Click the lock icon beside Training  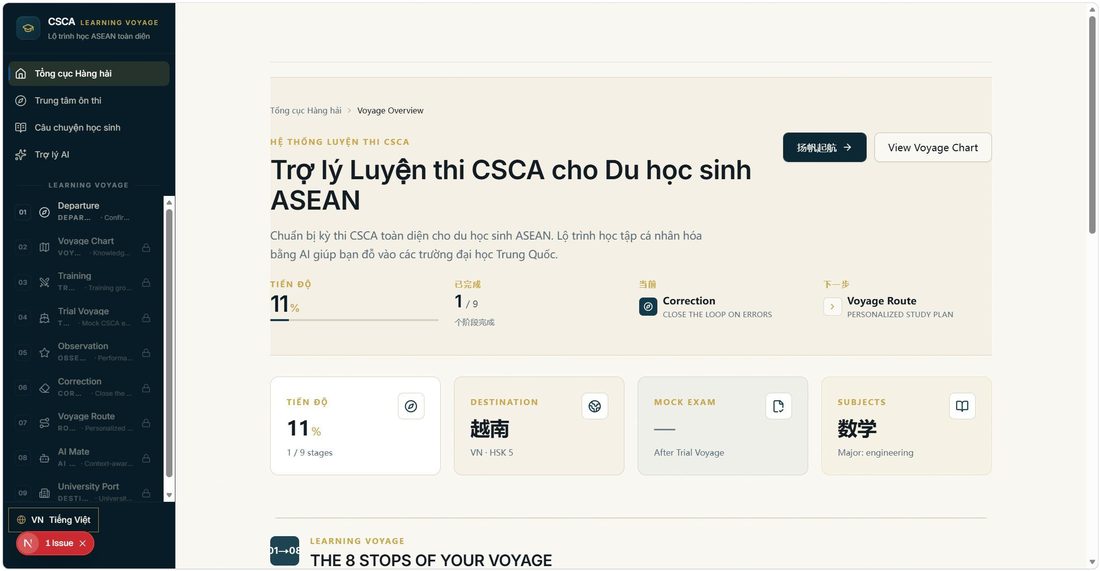pos(146,283)
